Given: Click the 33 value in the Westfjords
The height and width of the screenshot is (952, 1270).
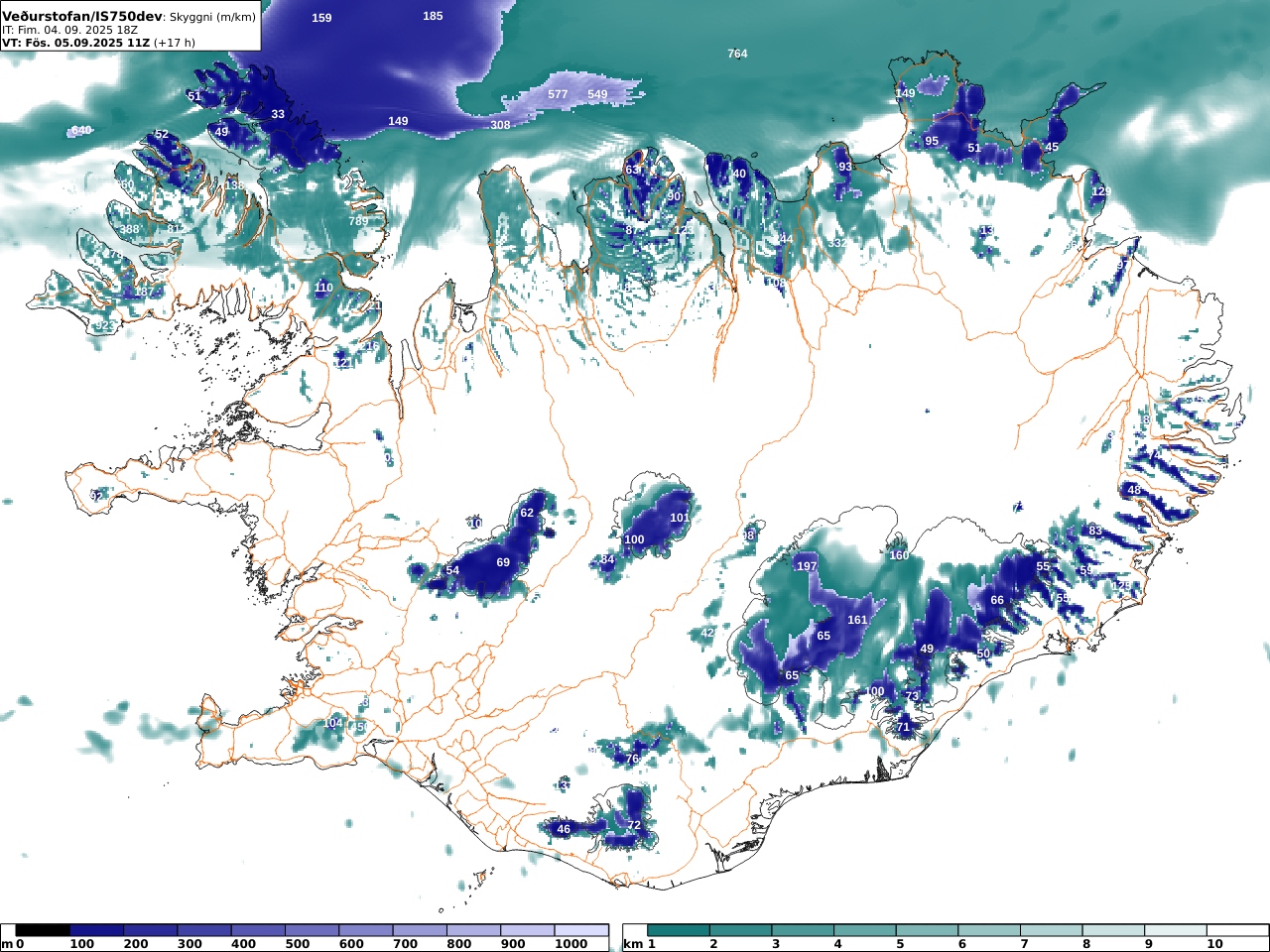Looking at the screenshot, I should 278,114.
